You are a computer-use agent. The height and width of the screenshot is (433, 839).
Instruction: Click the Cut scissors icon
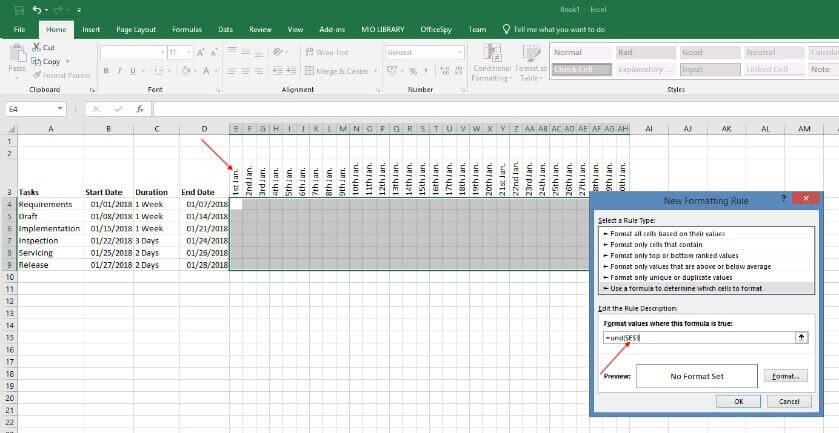point(36,48)
